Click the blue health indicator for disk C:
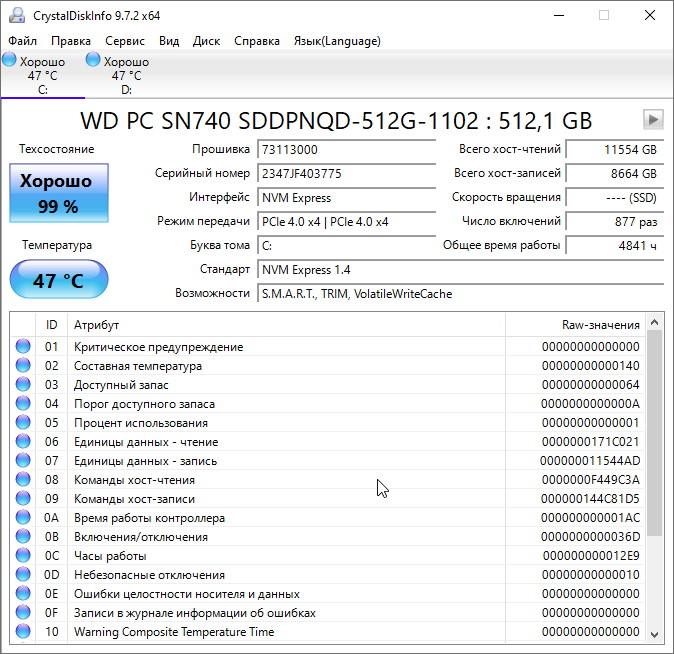 9,59
